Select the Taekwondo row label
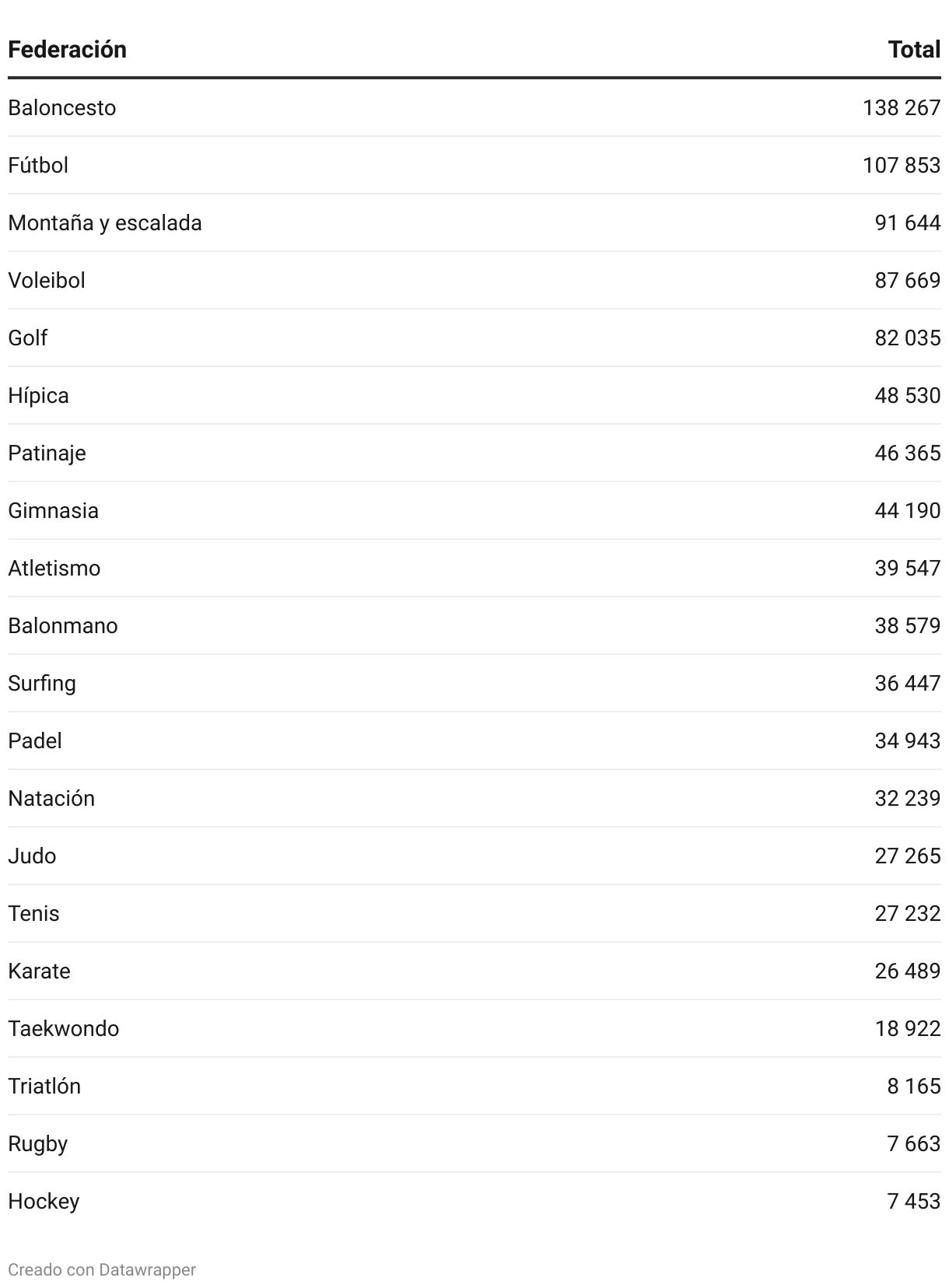 pos(64,1028)
